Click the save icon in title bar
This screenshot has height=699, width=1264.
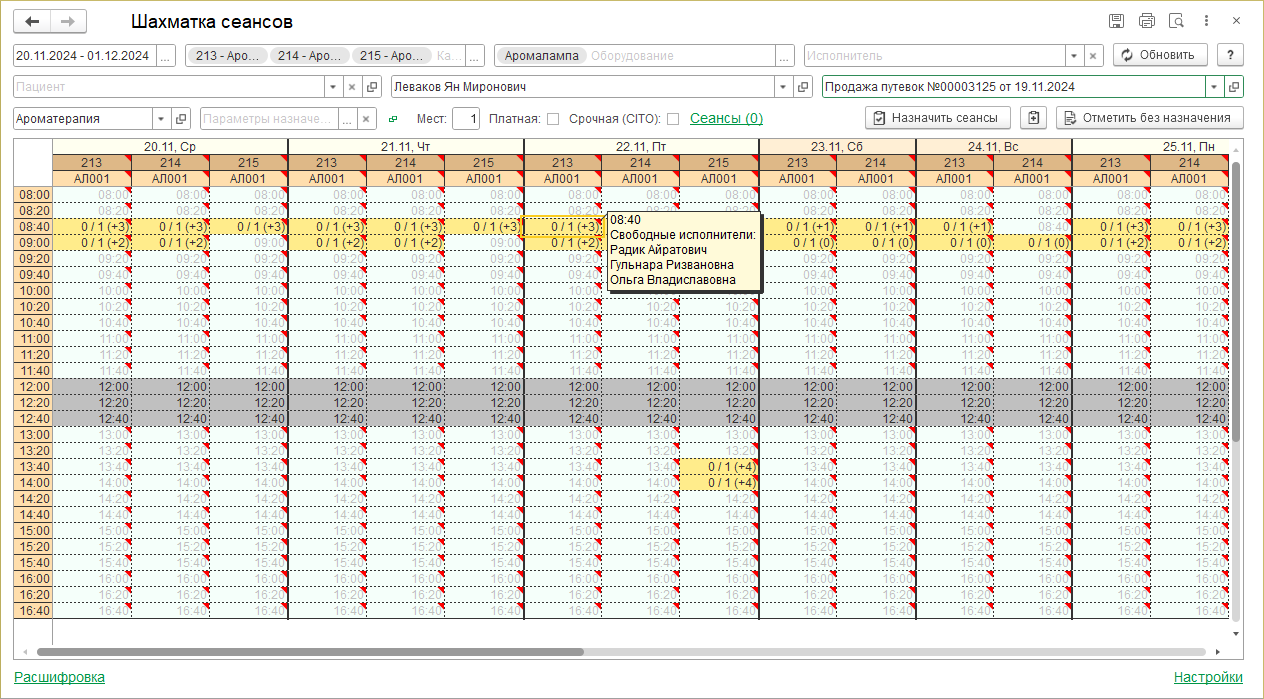pyautogui.click(x=1117, y=21)
